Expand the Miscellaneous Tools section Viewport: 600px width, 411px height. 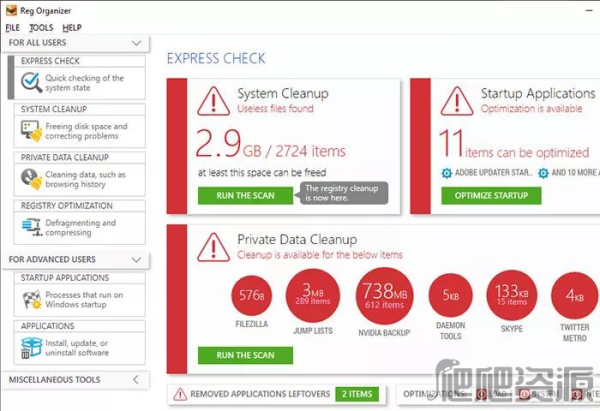point(137,380)
